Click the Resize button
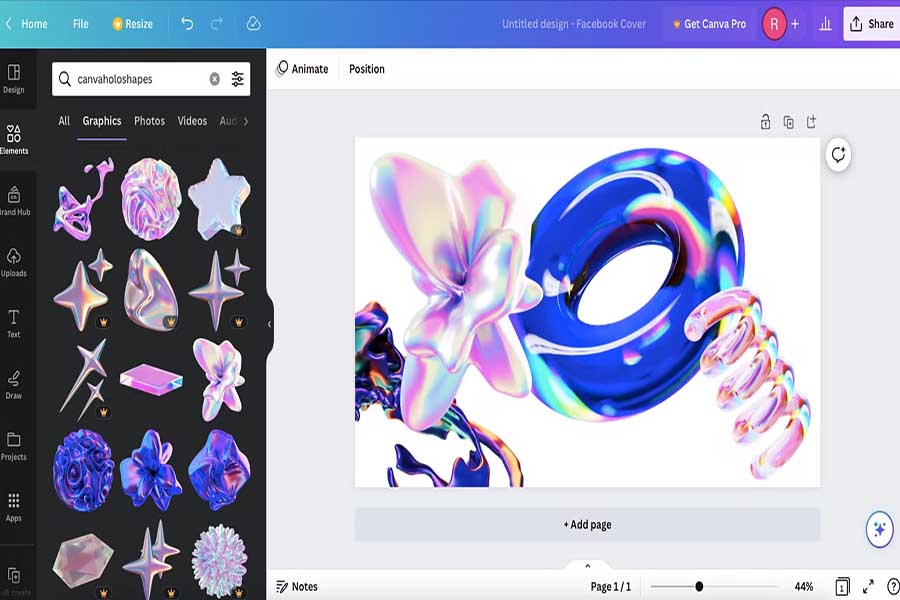Screen dimensions: 900x600 click(133, 24)
